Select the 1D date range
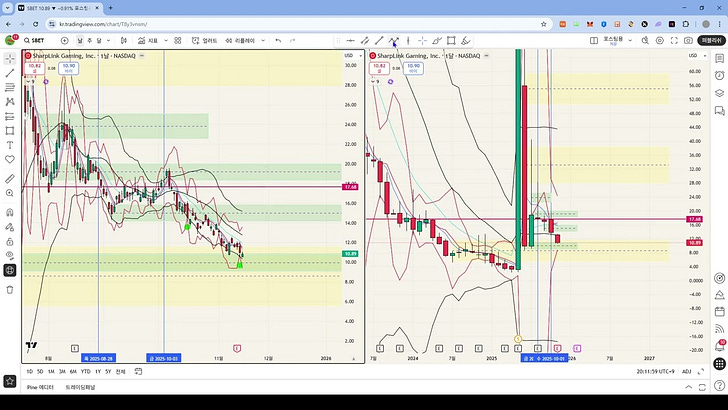The width and height of the screenshot is (728, 410). (x=29, y=371)
